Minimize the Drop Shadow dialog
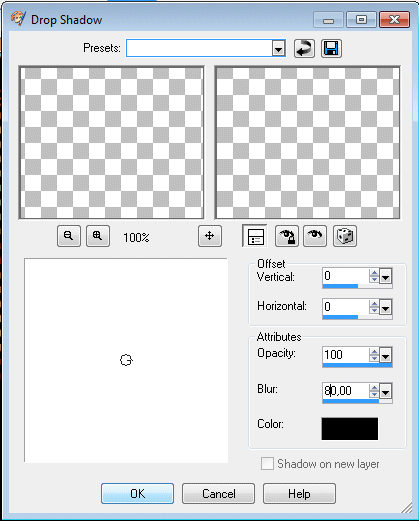Viewport: 419px width, 521px height. (328, 20)
